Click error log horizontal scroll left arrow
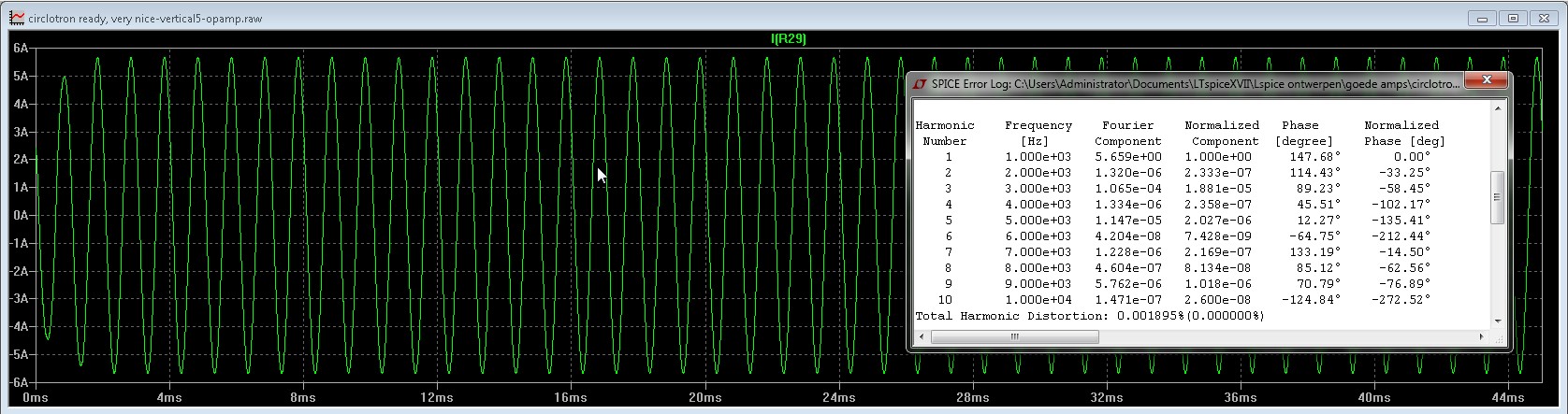The height and width of the screenshot is (414, 1568). coord(921,336)
